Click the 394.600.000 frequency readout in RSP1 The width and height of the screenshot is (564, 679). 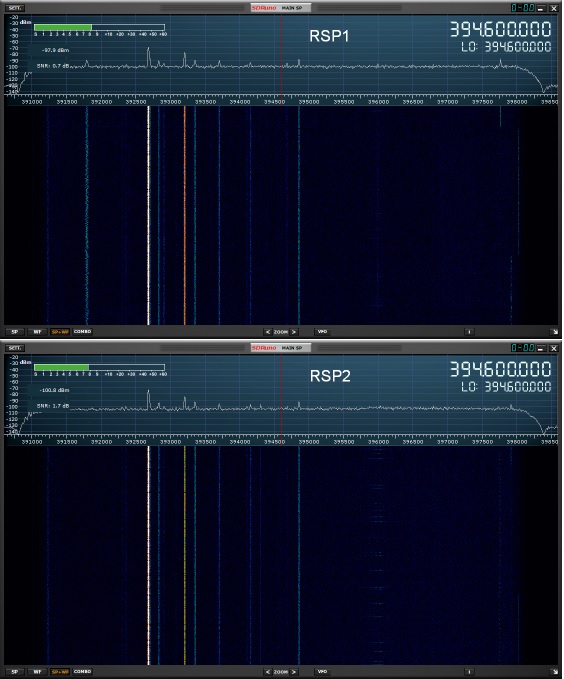pos(500,29)
